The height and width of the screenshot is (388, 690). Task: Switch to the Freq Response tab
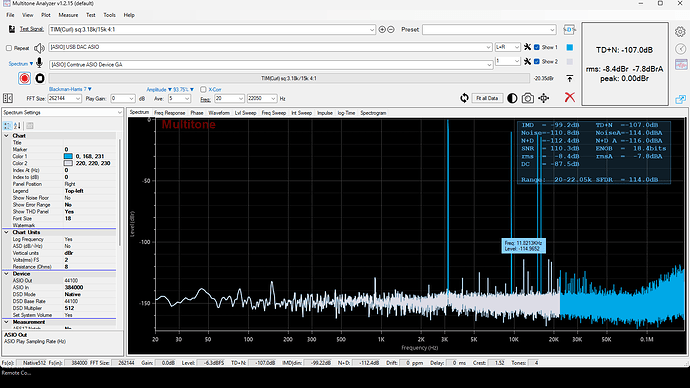pyautogui.click(x=169, y=113)
